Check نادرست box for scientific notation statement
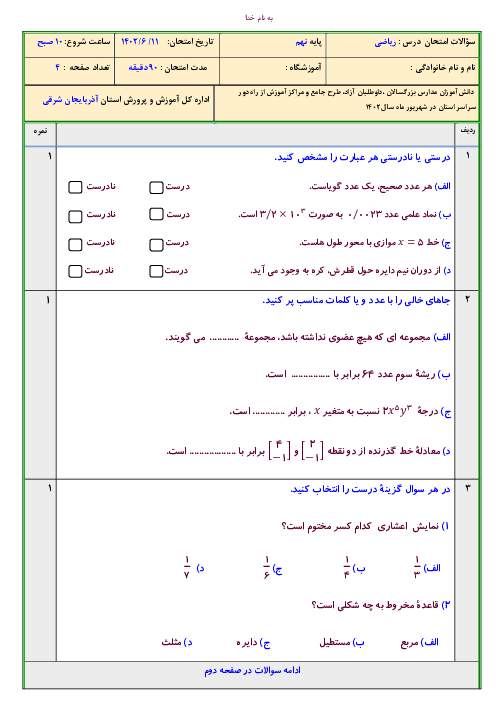Viewport: 496px width, 702px height. tap(75, 216)
